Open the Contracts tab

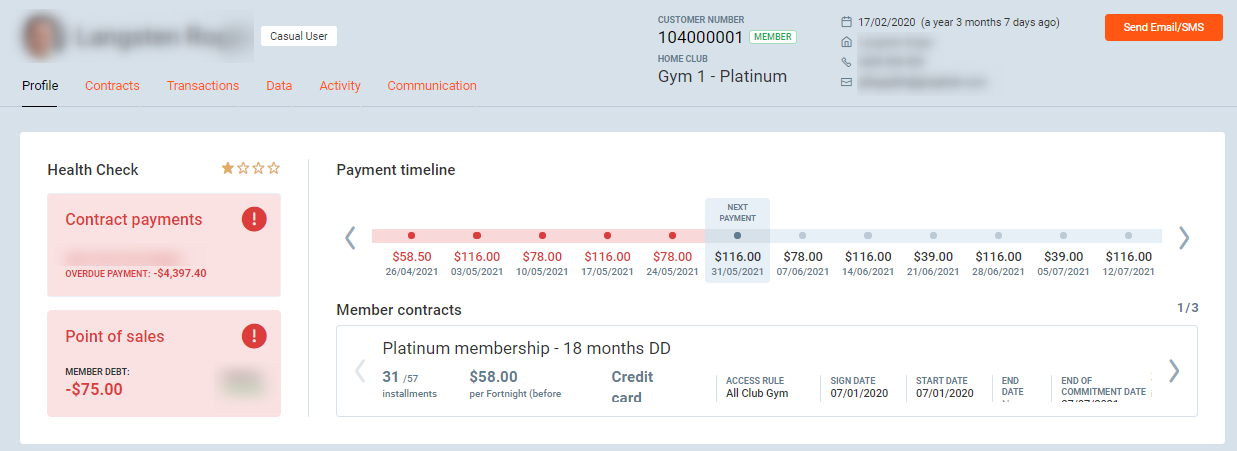point(112,86)
